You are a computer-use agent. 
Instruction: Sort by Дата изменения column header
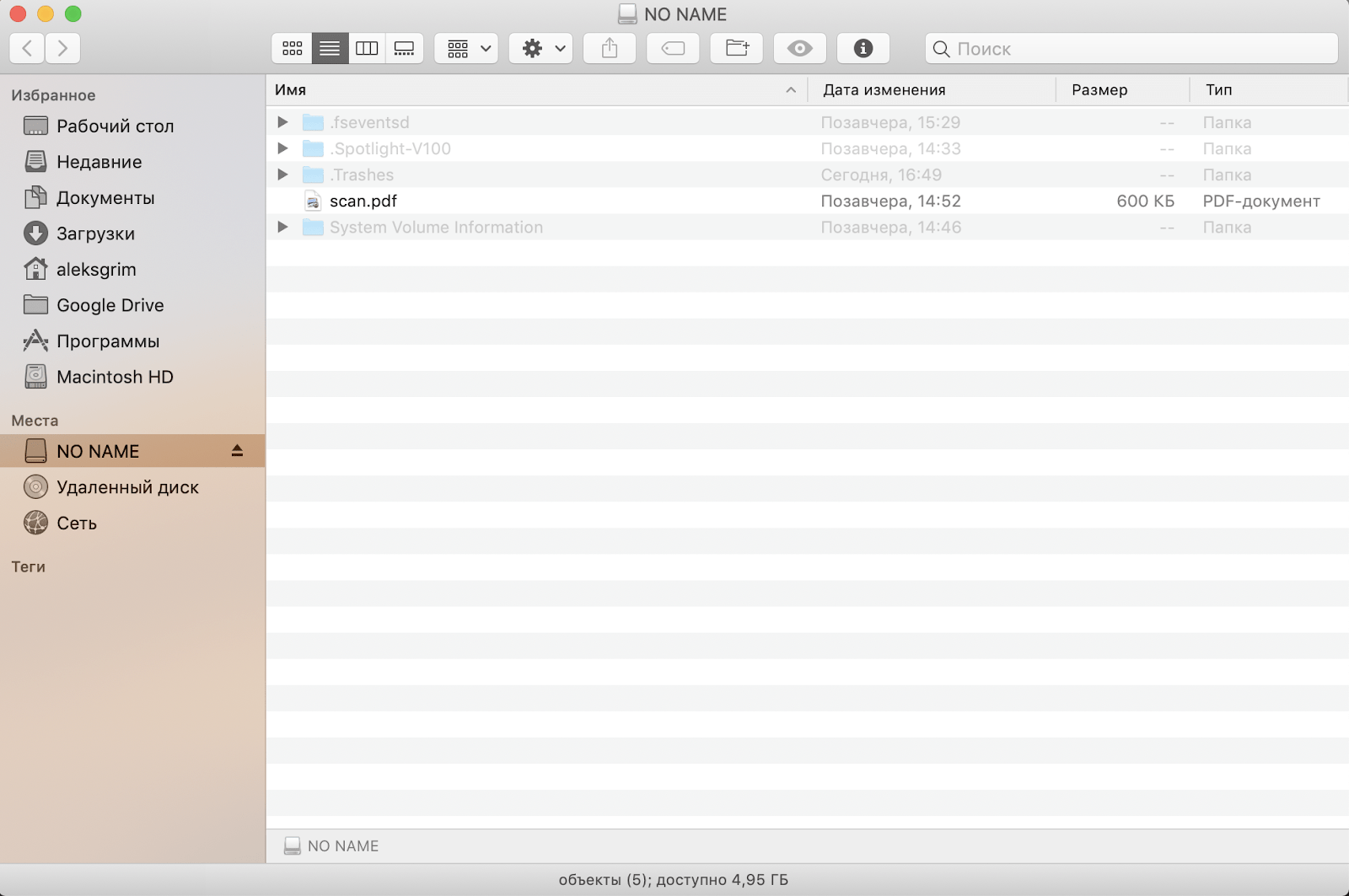coord(884,90)
